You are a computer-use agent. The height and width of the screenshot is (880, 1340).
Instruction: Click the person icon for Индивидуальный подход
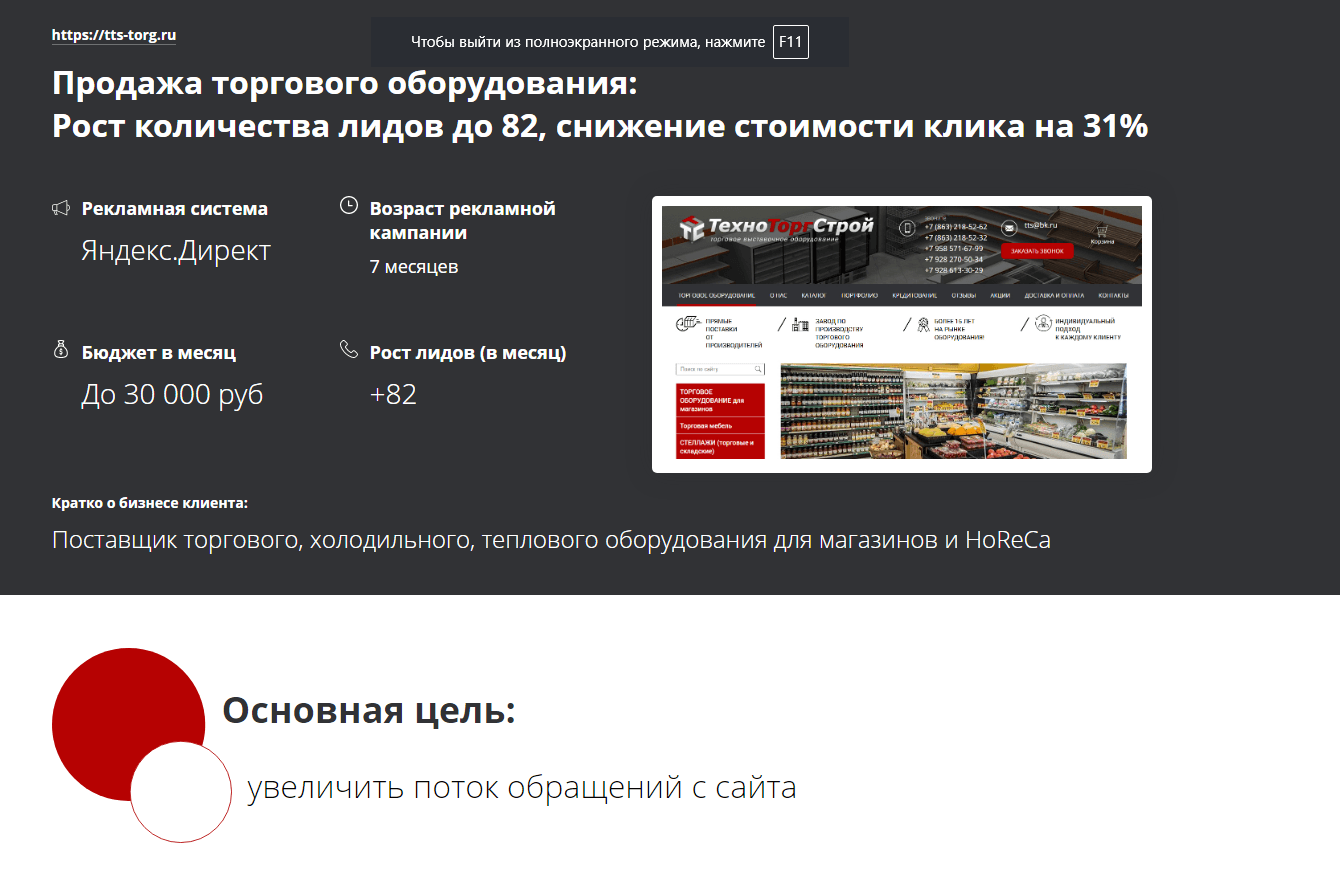click(x=1043, y=322)
